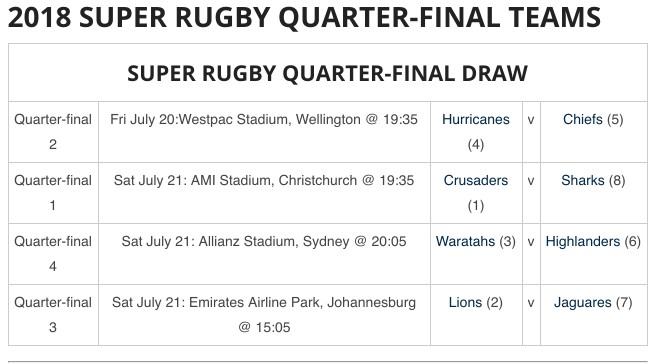Open the Chiefs team link

pyautogui.click(x=583, y=119)
